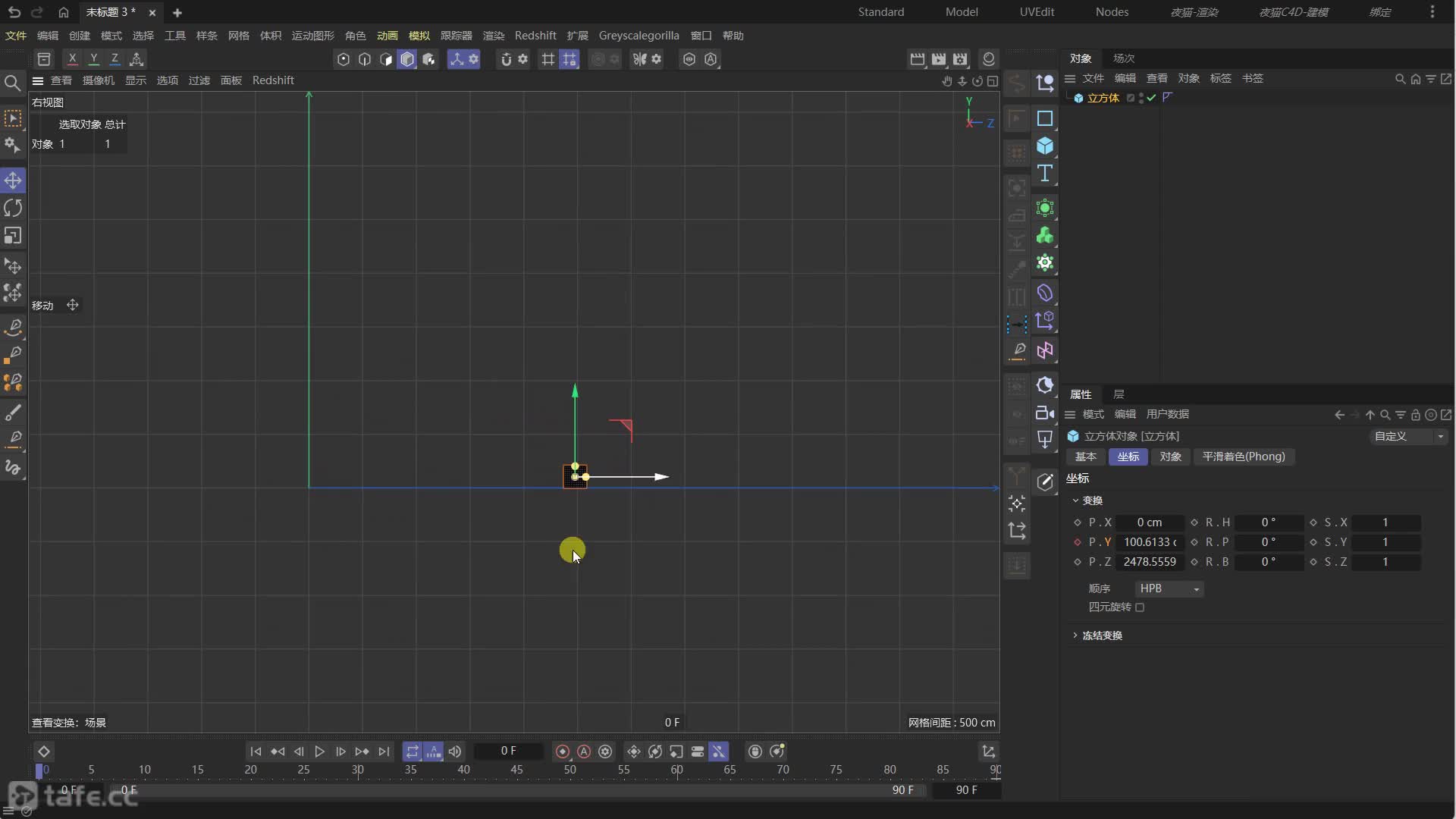Open the Object properties tab

(x=1170, y=457)
